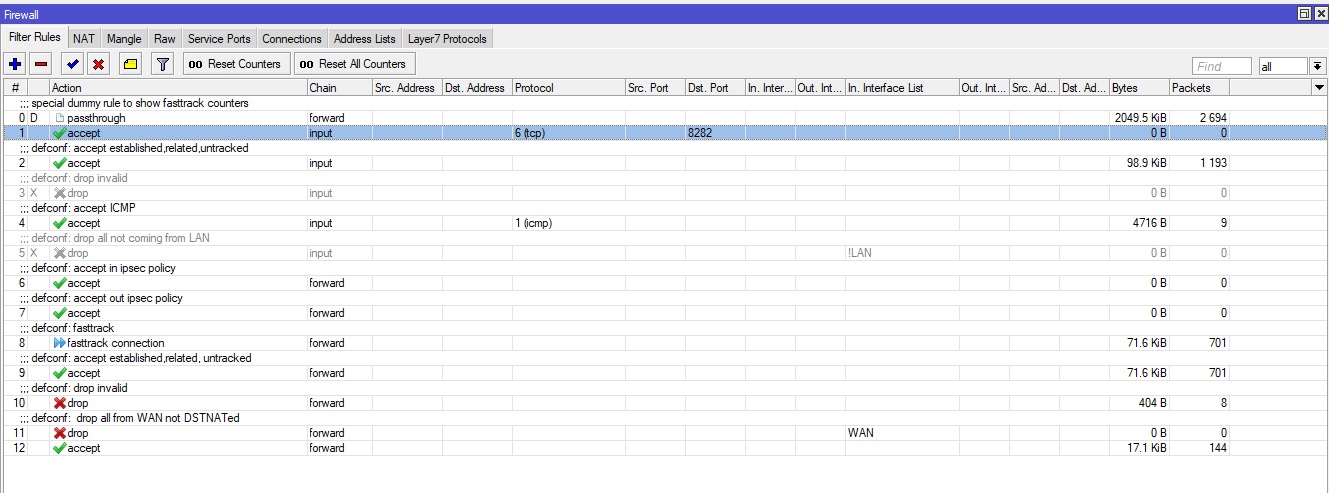The width and height of the screenshot is (1329, 493).
Task: Close the Firewall window
Action: pyautogui.click(x=1320, y=14)
